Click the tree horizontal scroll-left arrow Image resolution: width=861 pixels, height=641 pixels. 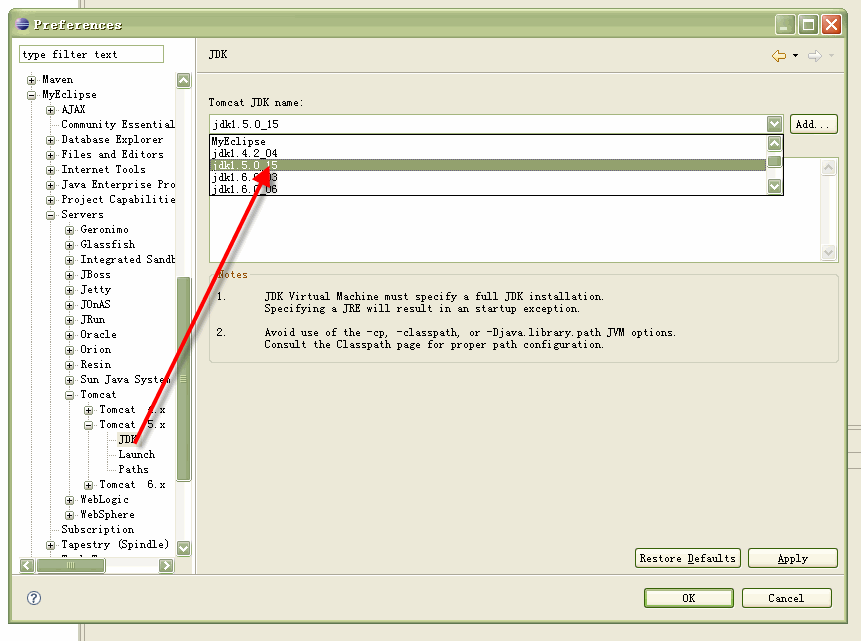point(27,565)
